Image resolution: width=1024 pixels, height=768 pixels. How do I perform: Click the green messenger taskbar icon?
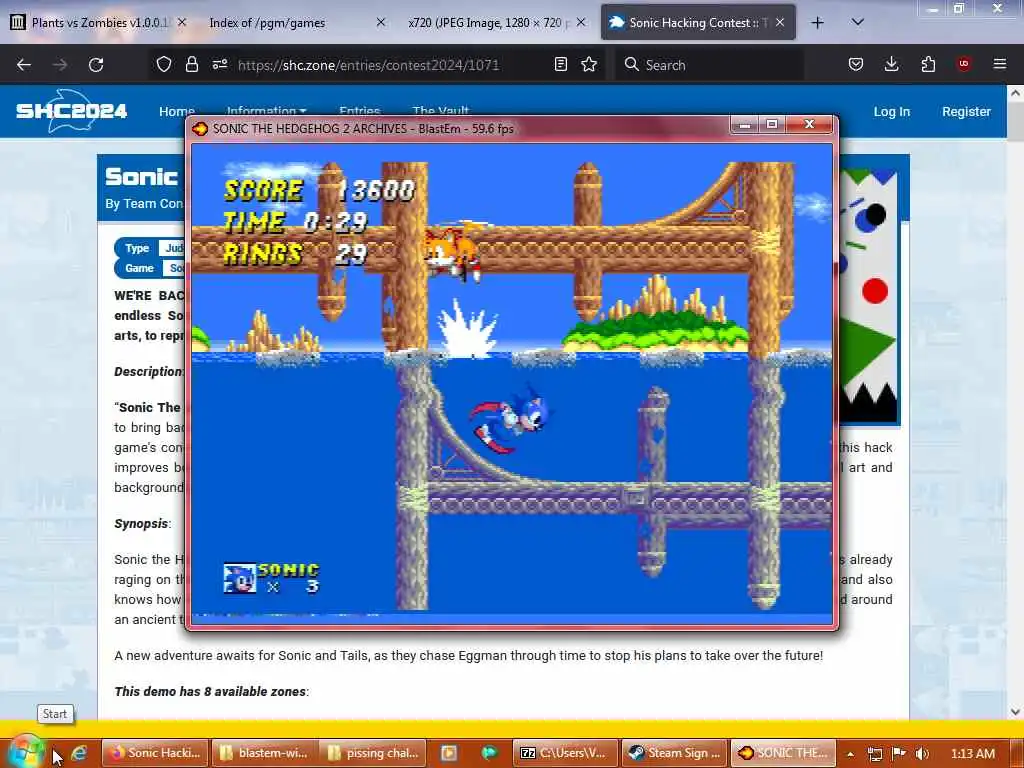tap(490, 753)
